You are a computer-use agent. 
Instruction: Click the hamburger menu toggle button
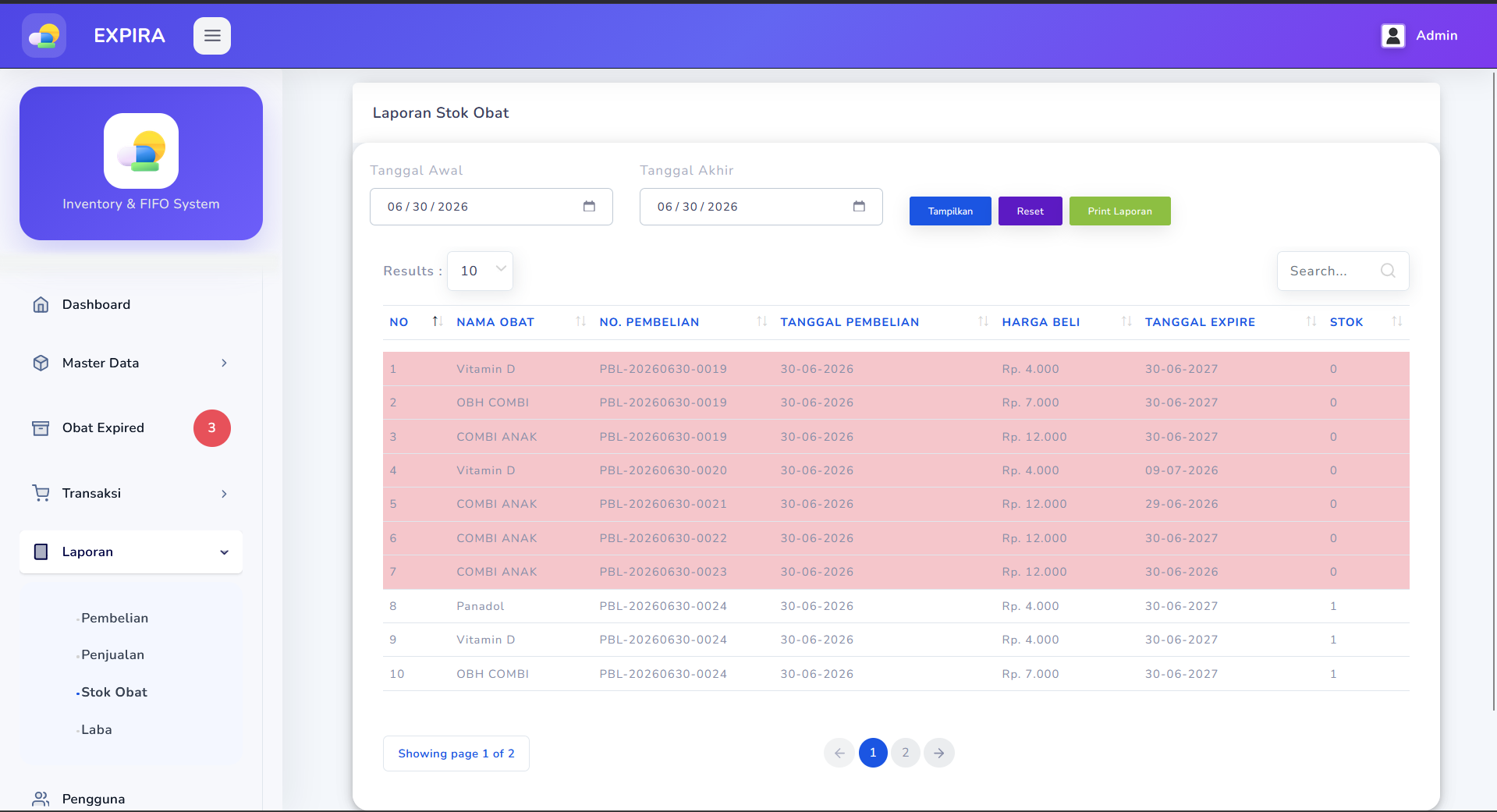tap(212, 36)
